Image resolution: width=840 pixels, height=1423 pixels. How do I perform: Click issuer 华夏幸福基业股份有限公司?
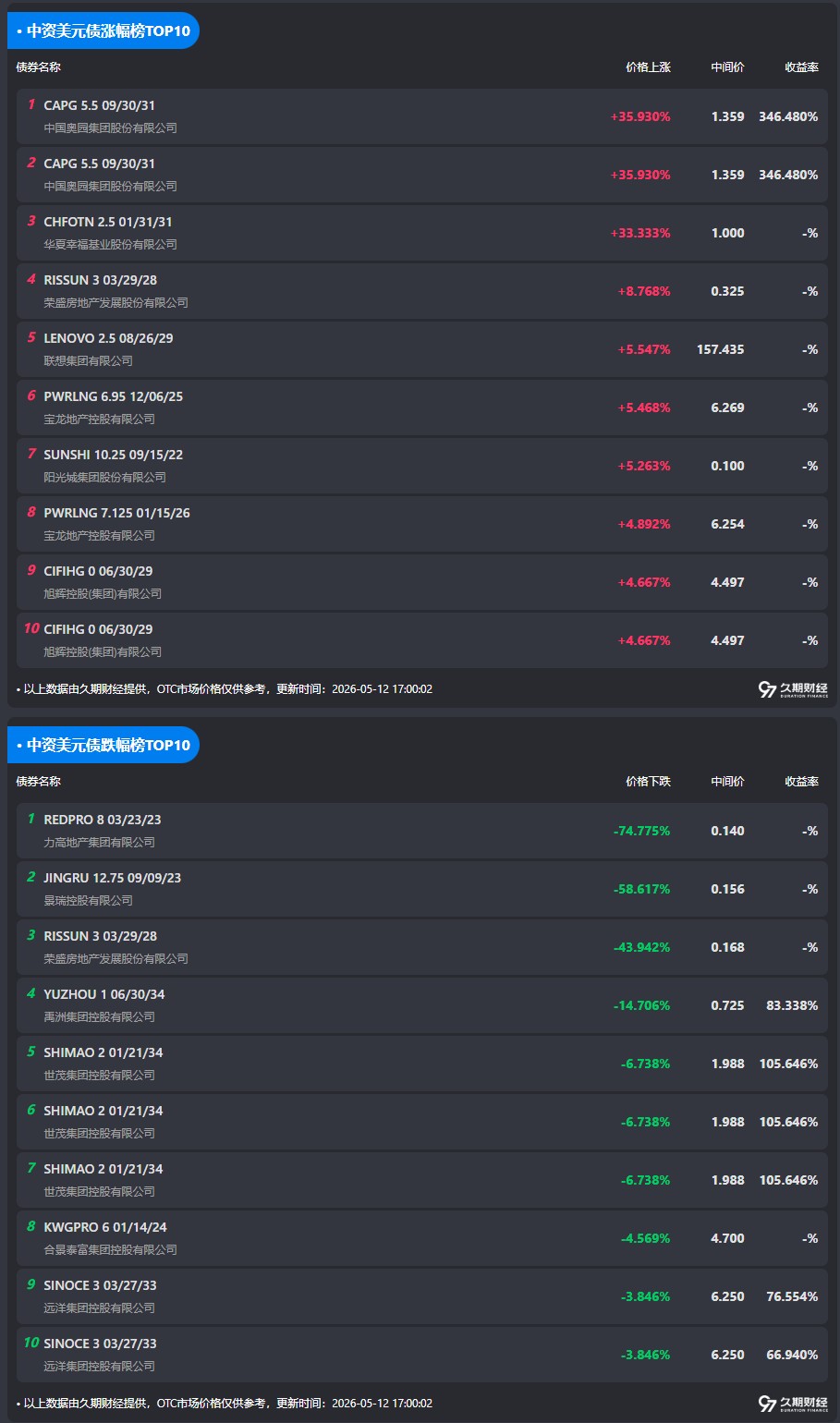pyautogui.click(x=110, y=245)
